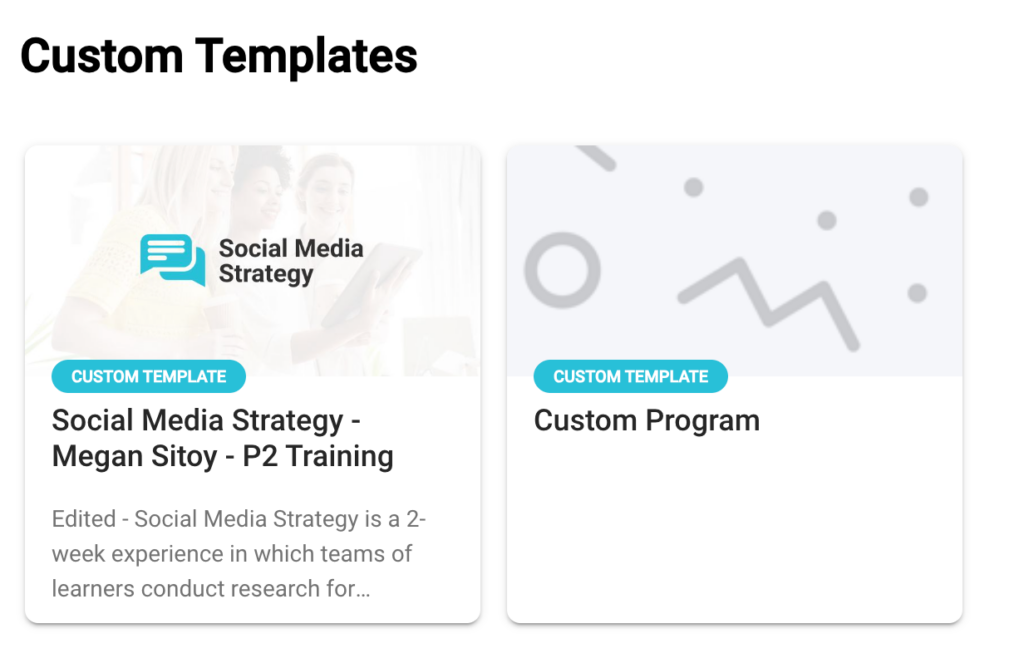Click the chat bubble icon on Social Media card
1024x658 pixels.
point(172,259)
